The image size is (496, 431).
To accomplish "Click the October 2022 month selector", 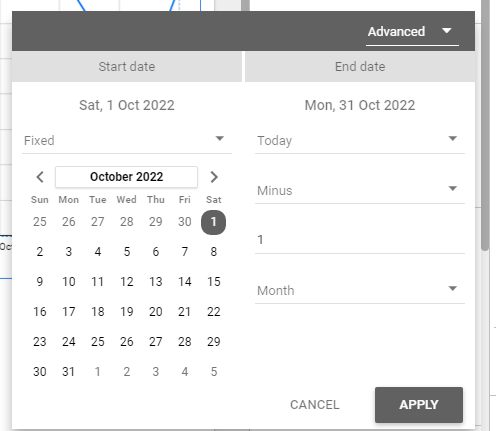I will [x=127, y=177].
